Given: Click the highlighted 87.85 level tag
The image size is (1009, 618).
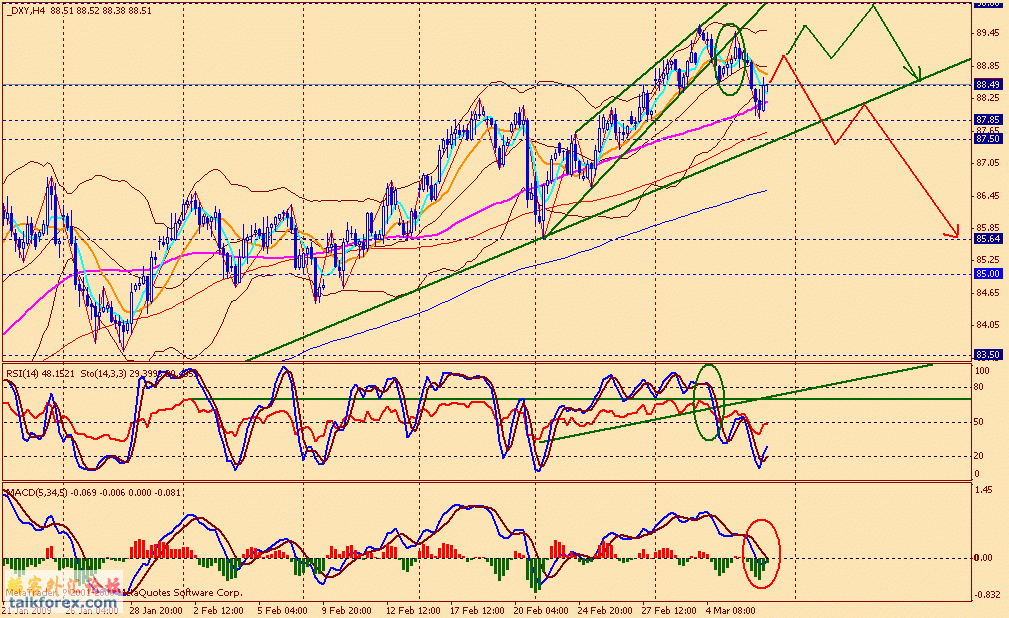Looking at the screenshot, I should [988, 120].
